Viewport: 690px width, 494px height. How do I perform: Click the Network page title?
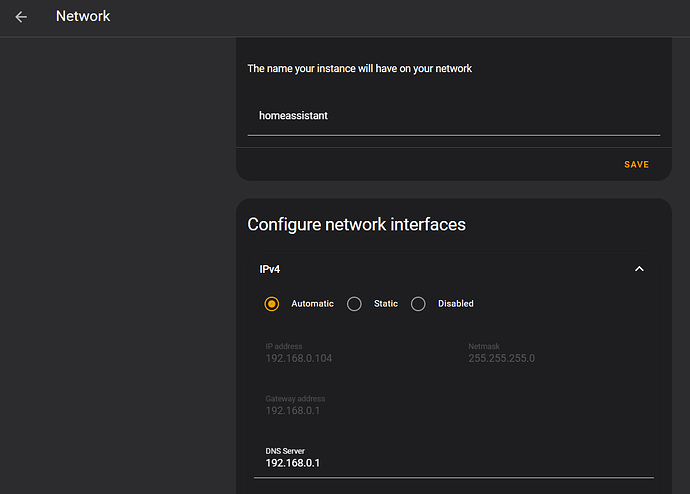click(83, 16)
